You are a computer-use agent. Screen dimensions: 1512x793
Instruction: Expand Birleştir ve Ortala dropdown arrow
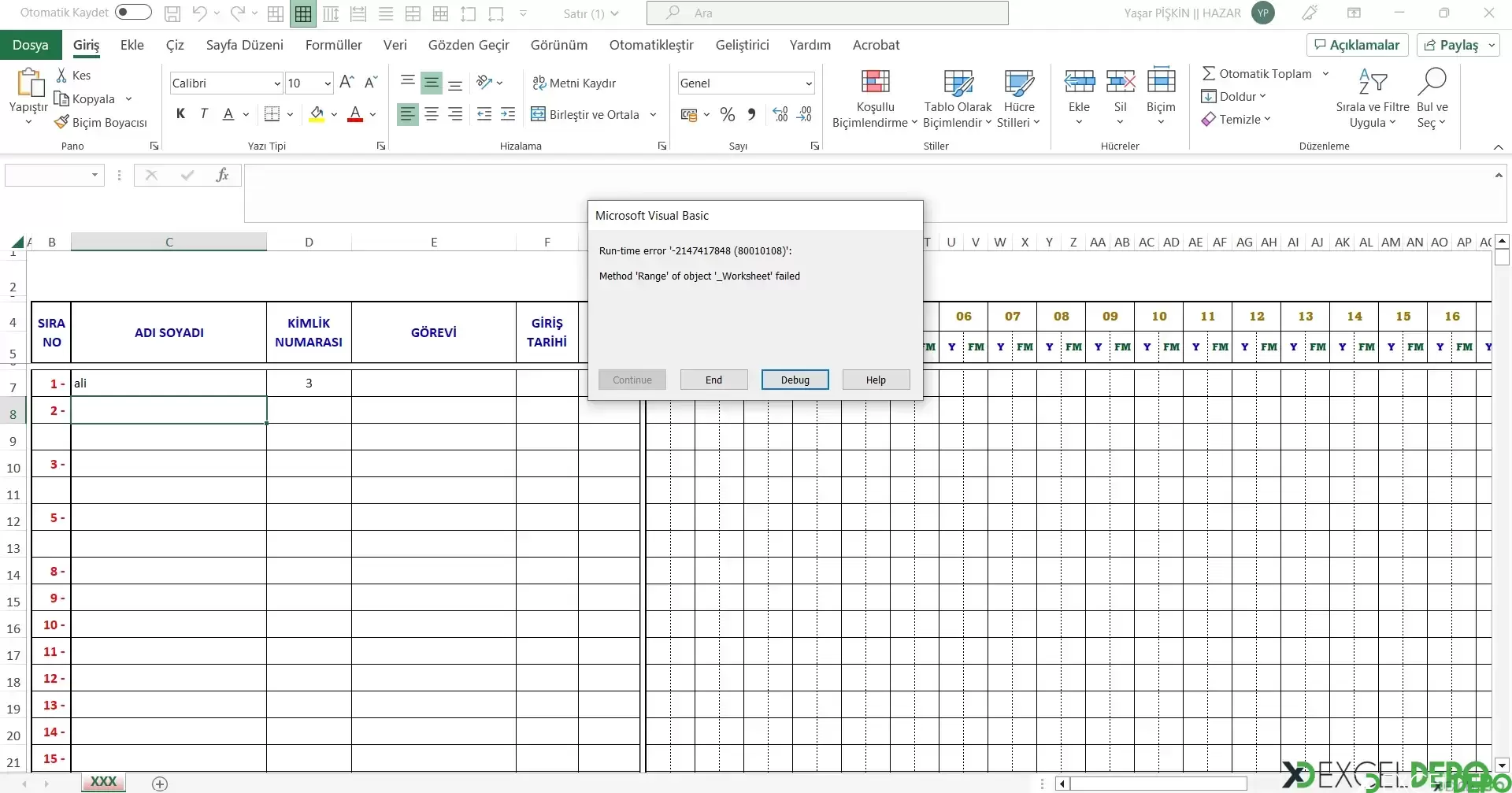[x=654, y=115]
